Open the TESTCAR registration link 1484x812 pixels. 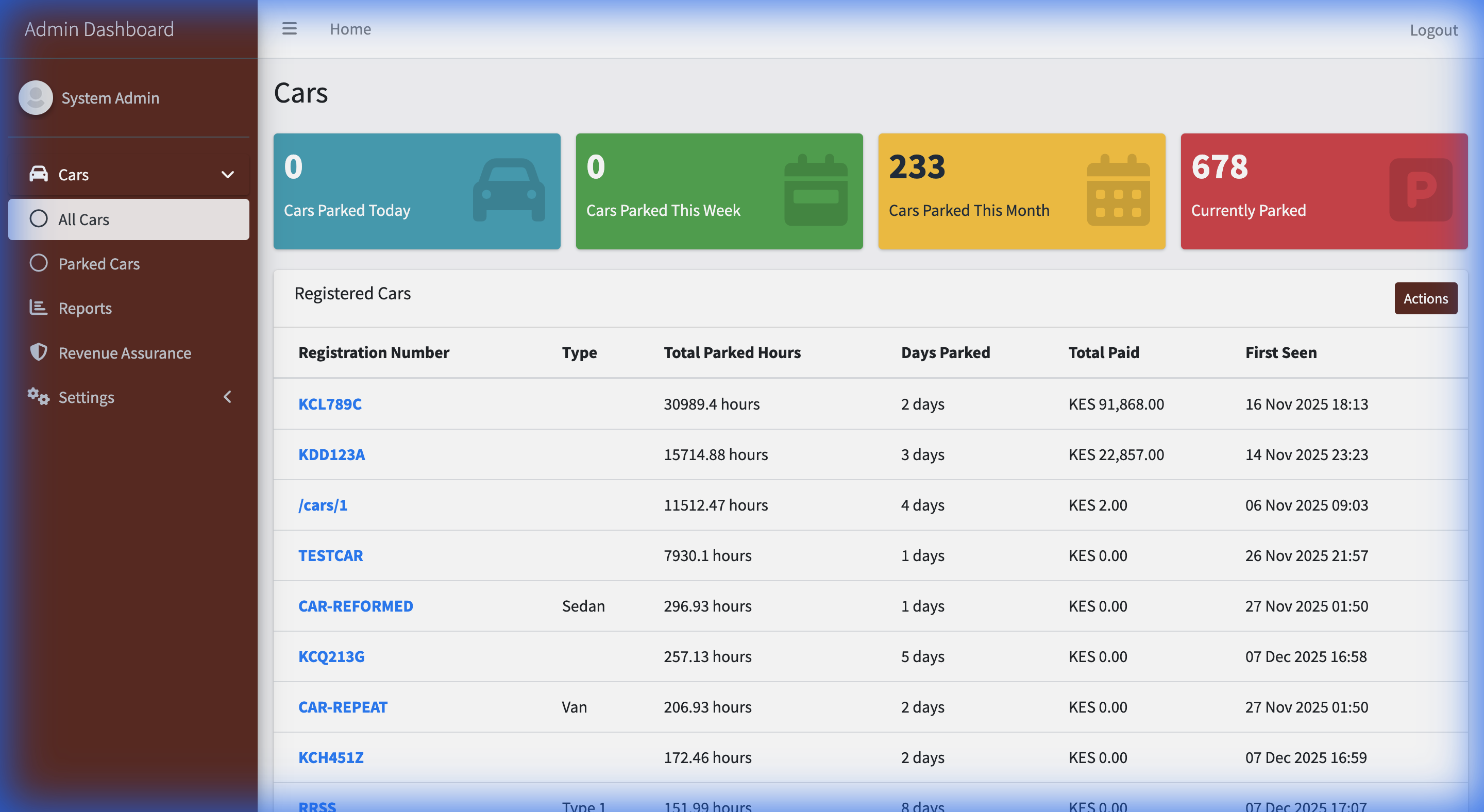[x=330, y=555]
